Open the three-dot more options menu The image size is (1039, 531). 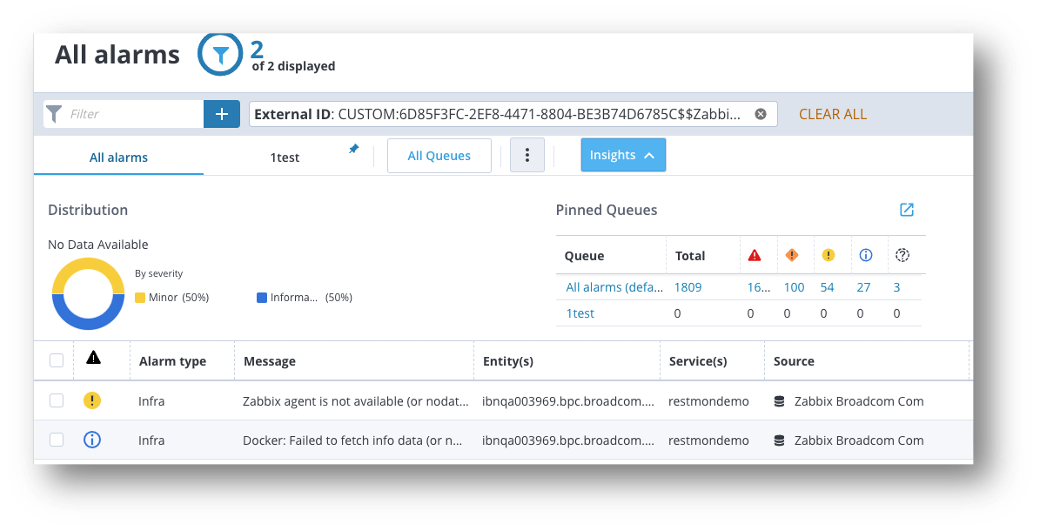point(527,155)
